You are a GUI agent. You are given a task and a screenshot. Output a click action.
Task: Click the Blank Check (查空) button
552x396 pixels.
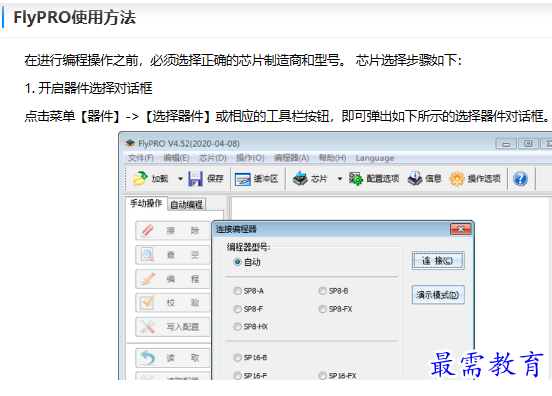click(172, 255)
